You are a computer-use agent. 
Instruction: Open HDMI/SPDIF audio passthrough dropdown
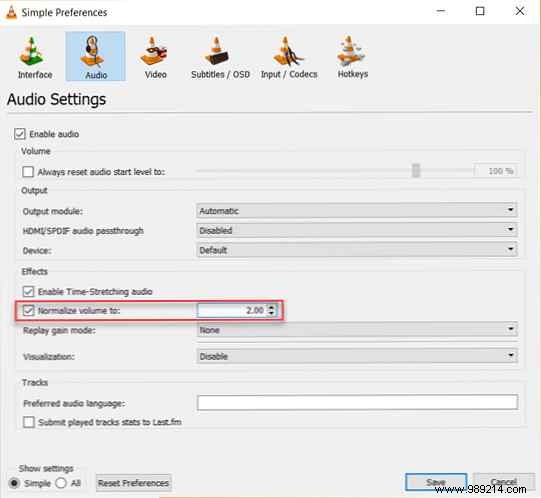coord(356,230)
